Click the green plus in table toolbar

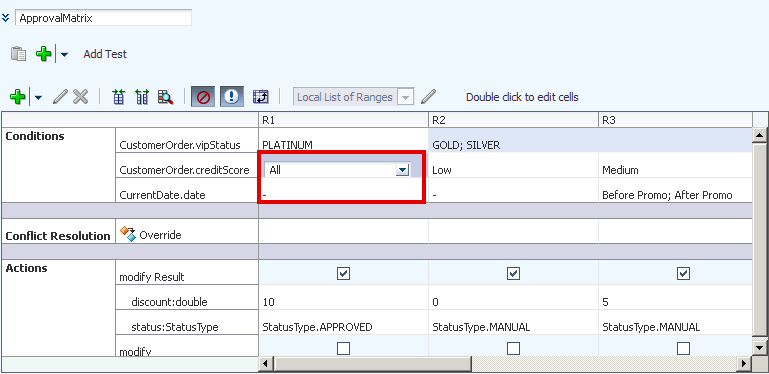[18, 97]
